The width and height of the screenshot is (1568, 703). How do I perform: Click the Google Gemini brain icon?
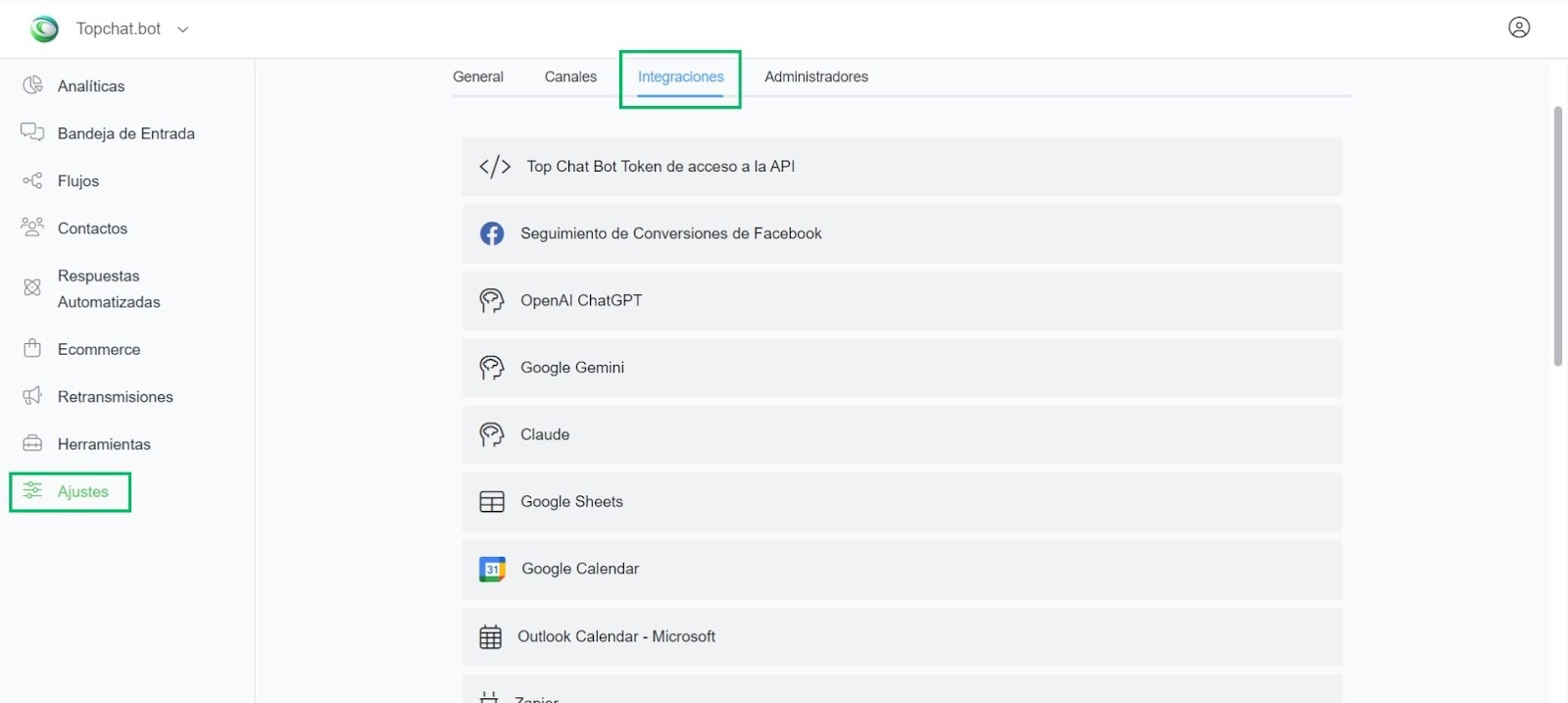(492, 368)
